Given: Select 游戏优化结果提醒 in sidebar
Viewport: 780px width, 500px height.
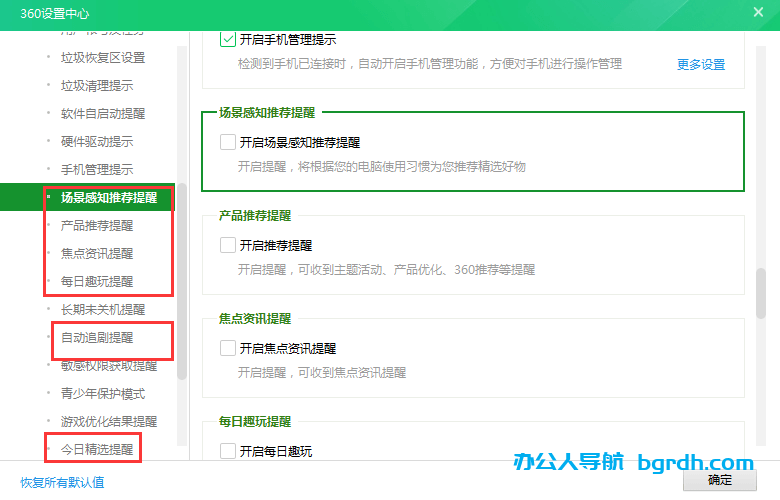Looking at the screenshot, I should tap(109, 421).
